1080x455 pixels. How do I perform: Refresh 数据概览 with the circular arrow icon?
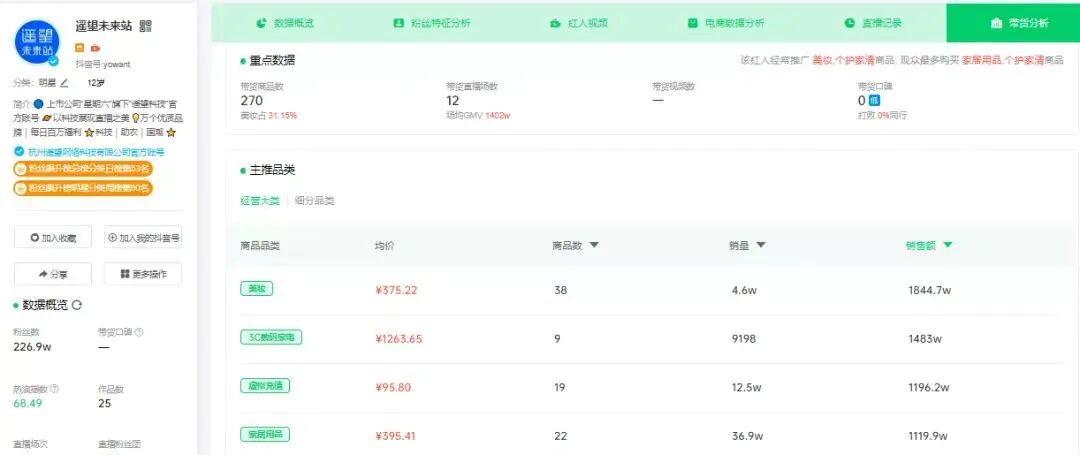[x=77, y=306]
